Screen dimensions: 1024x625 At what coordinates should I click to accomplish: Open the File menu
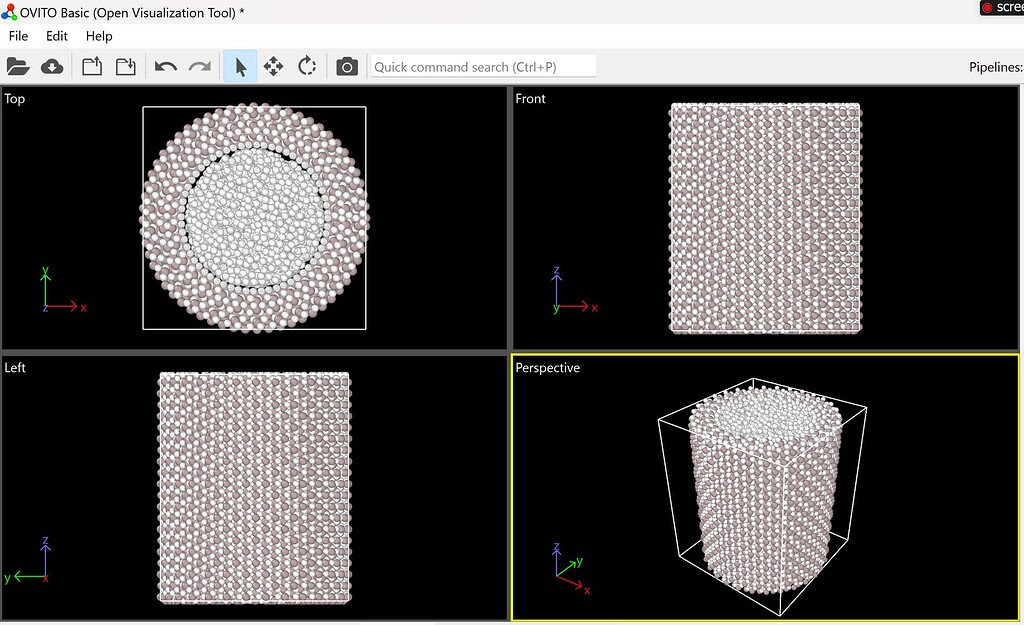click(18, 36)
